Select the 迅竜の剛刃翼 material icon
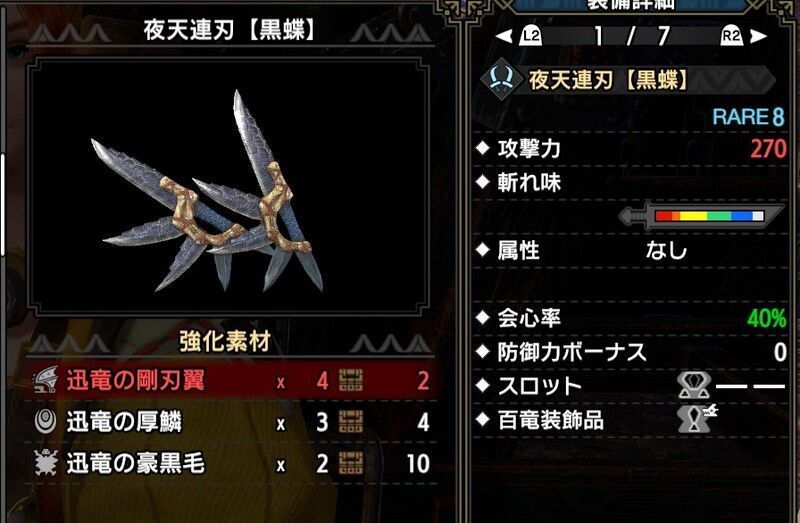 point(46,380)
